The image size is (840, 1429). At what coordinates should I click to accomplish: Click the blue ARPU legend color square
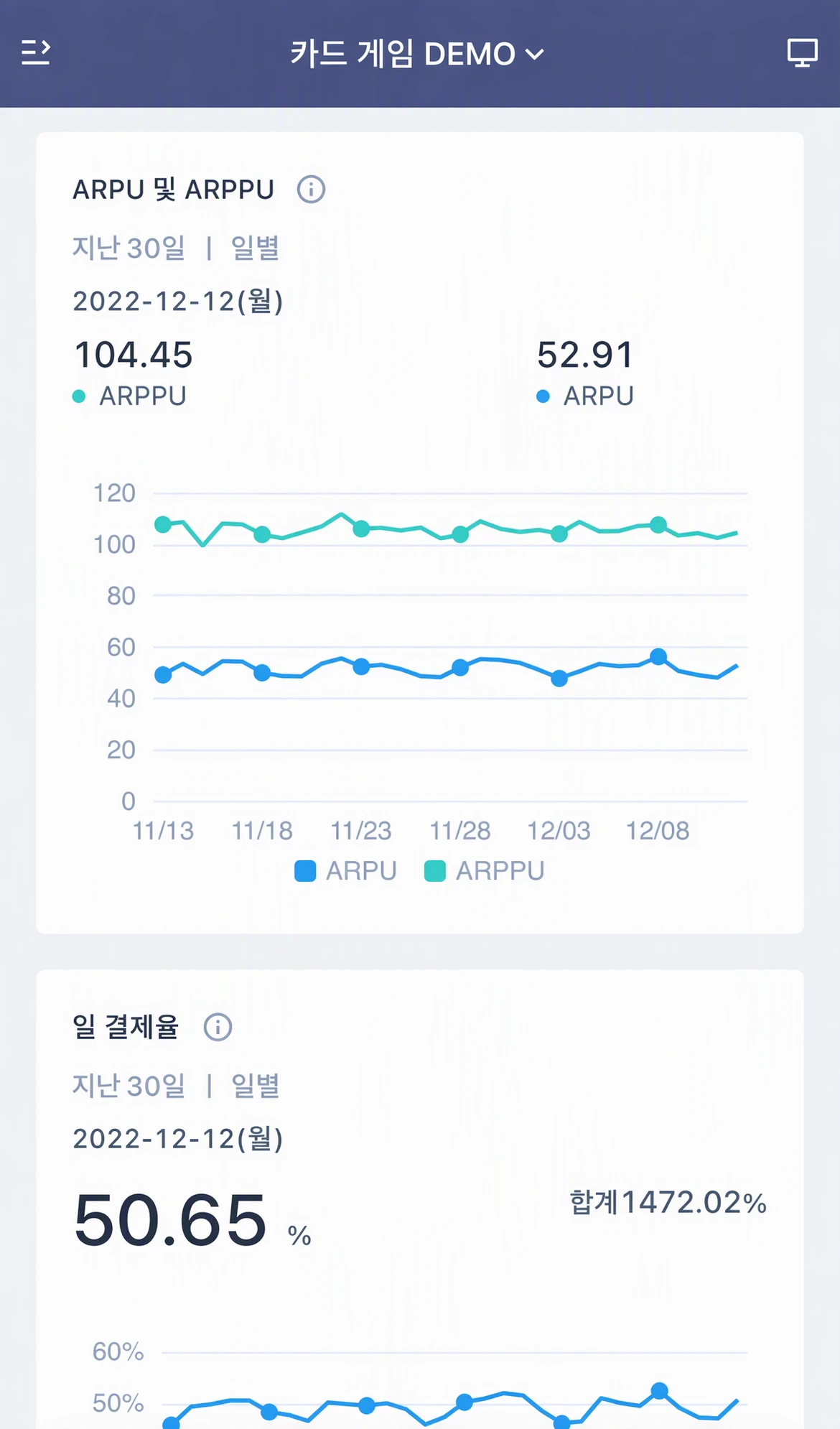(x=305, y=871)
